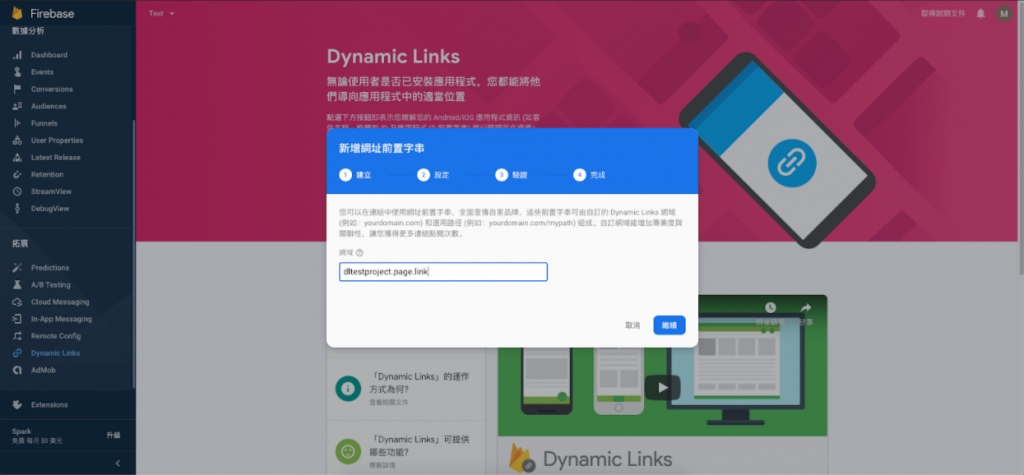Click the Cloud Messaging icon
The height and width of the screenshot is (475, 1024).
(18, 302)
